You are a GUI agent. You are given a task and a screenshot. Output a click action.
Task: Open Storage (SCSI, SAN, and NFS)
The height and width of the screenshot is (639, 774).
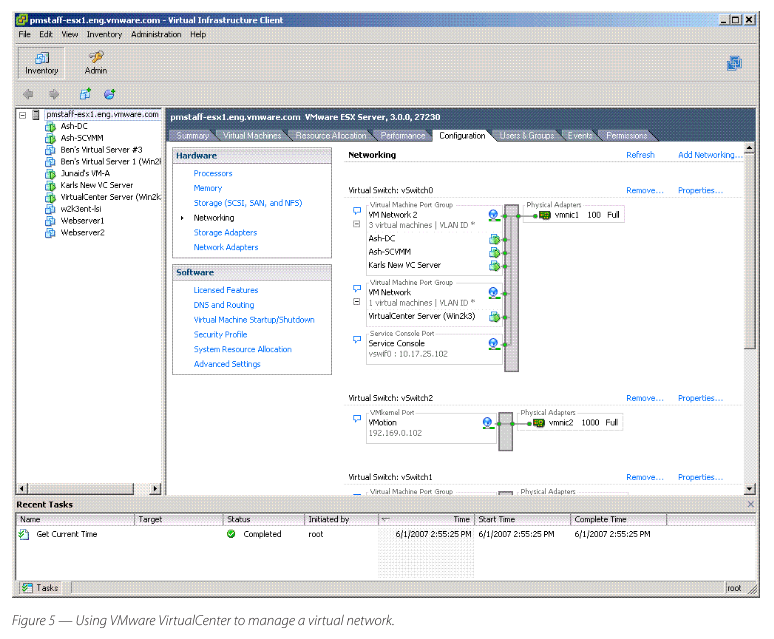pos(248,203)
